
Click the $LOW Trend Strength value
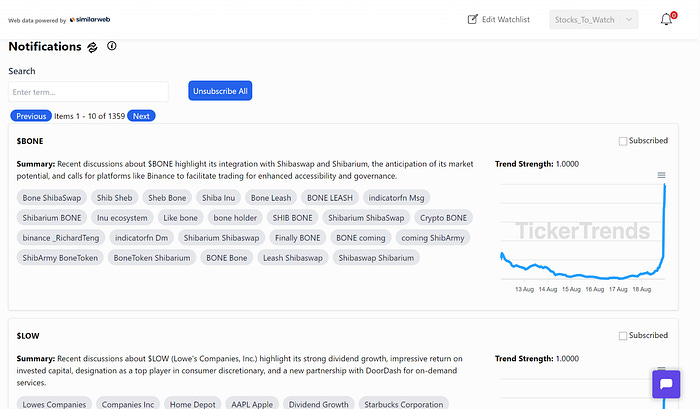click(x=567, y=359)
